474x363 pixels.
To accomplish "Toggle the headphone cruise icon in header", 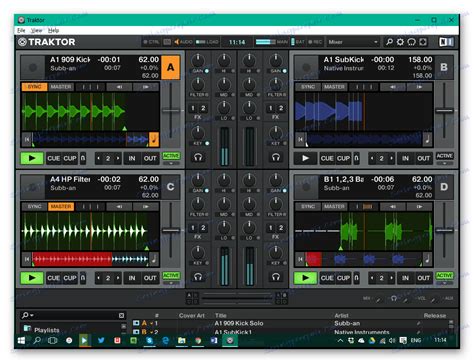I will click(x=412, y=42).
